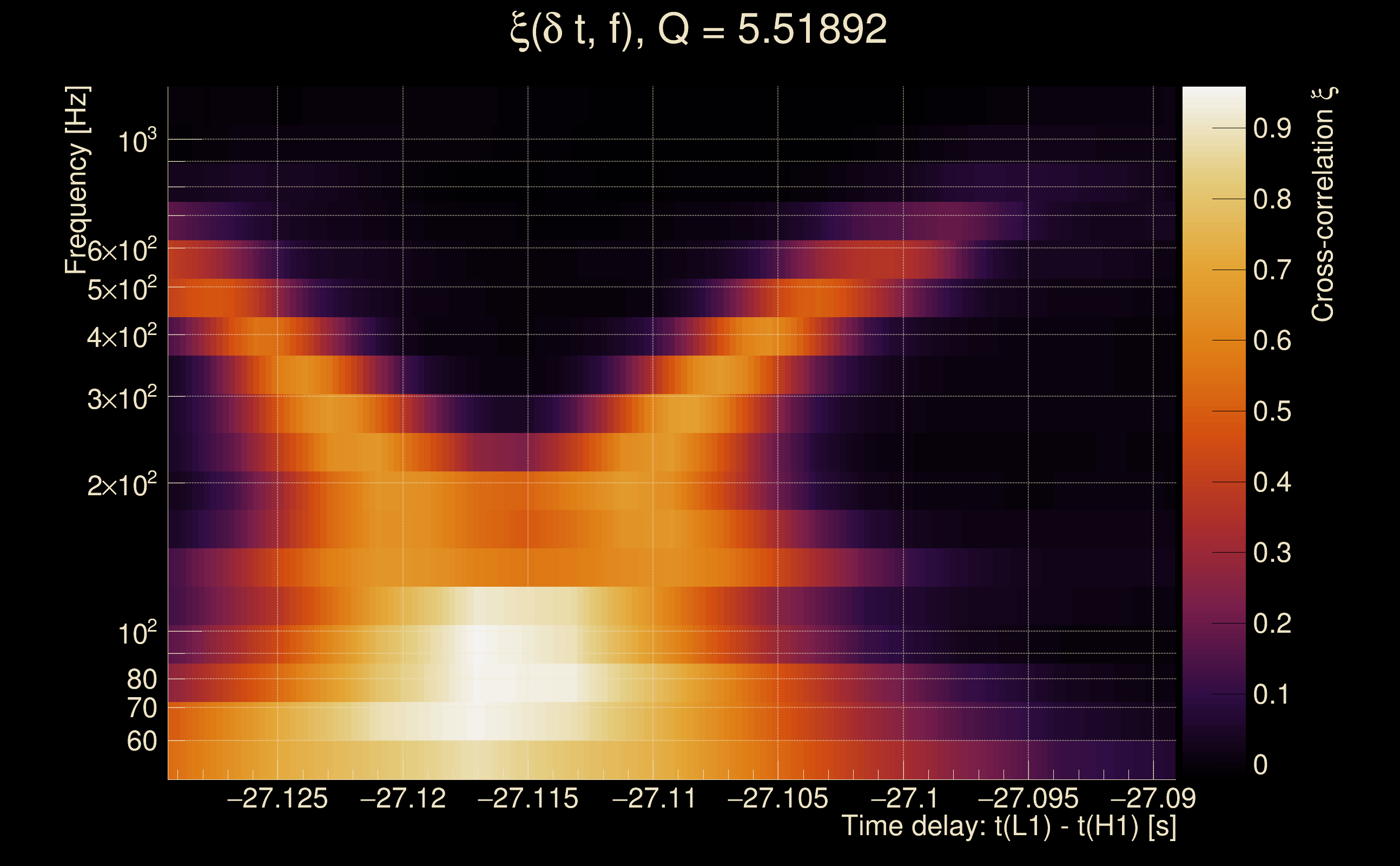The height and width of the screenshot is (866, 1400).
Task: Click the 0.7 colorbar tick label
Action: coord(1271,270)
